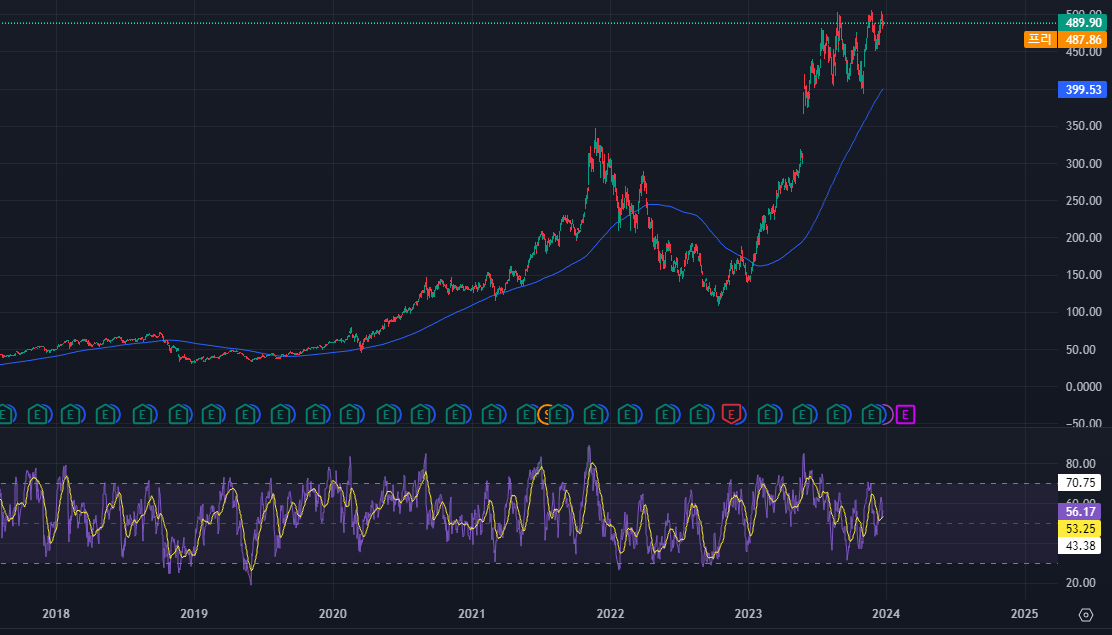Click the red earnings marker icon

[730, 414]
